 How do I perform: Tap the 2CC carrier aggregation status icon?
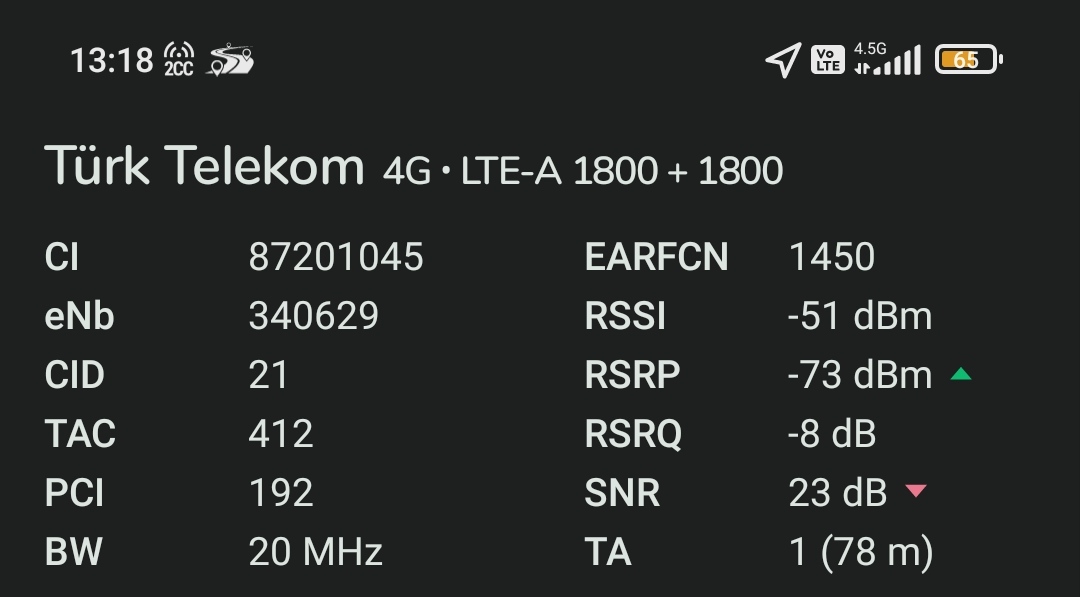179,59
